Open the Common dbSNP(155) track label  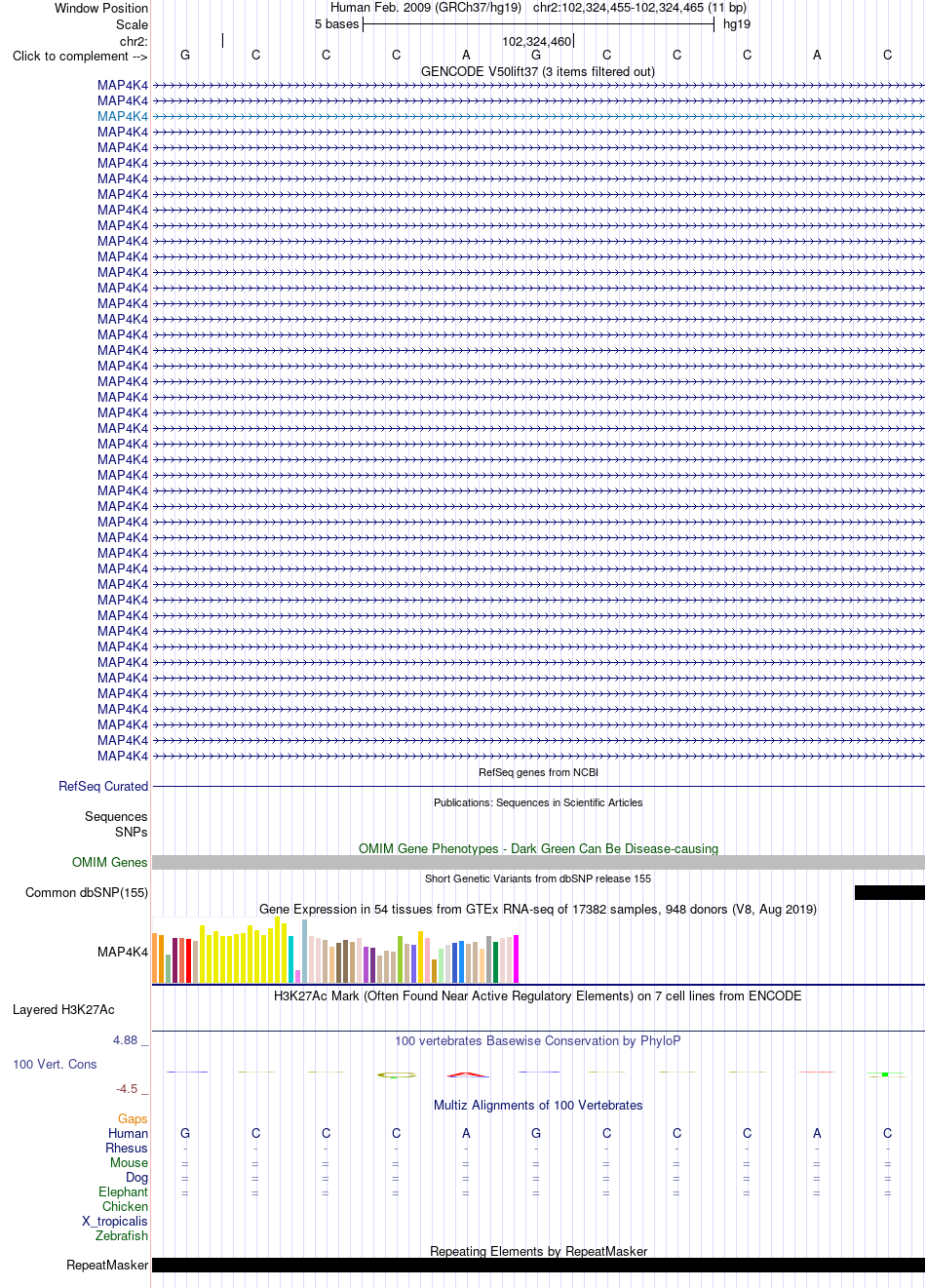click(87, 892)
